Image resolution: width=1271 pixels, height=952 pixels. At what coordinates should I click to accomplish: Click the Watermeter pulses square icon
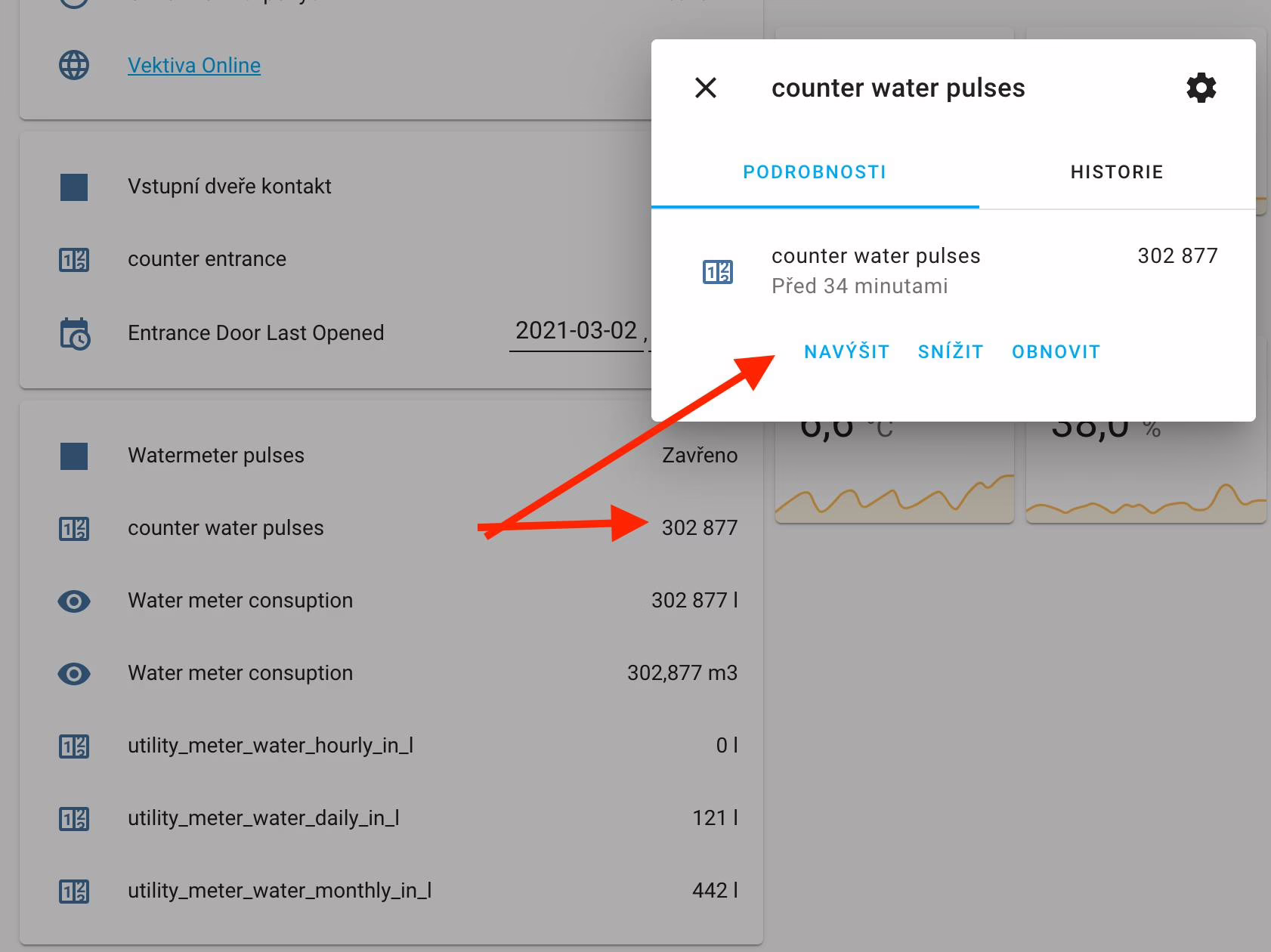(74, 456)
